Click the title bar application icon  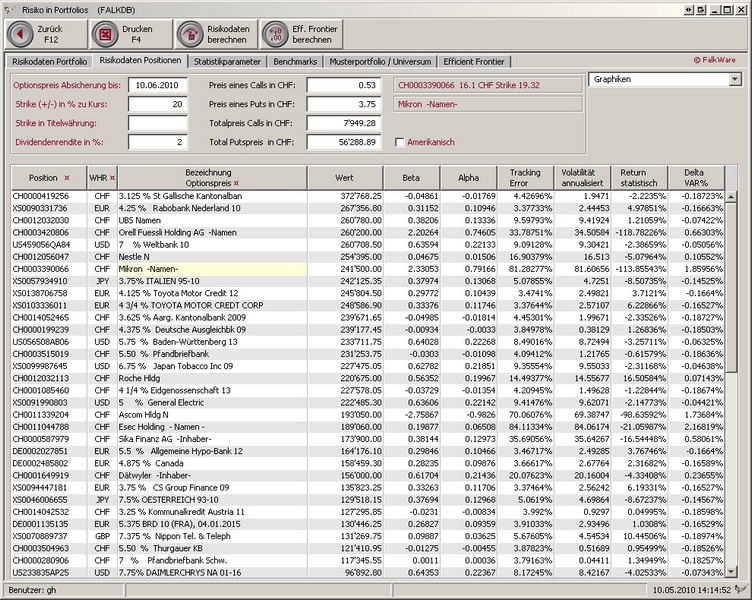(x=10, y=10)
